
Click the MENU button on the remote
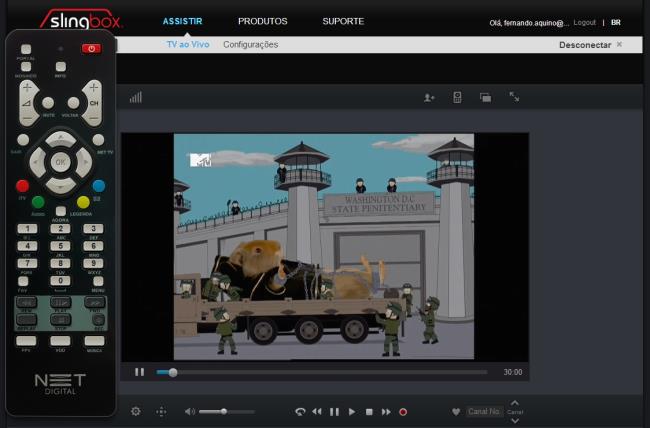[98, 281]
